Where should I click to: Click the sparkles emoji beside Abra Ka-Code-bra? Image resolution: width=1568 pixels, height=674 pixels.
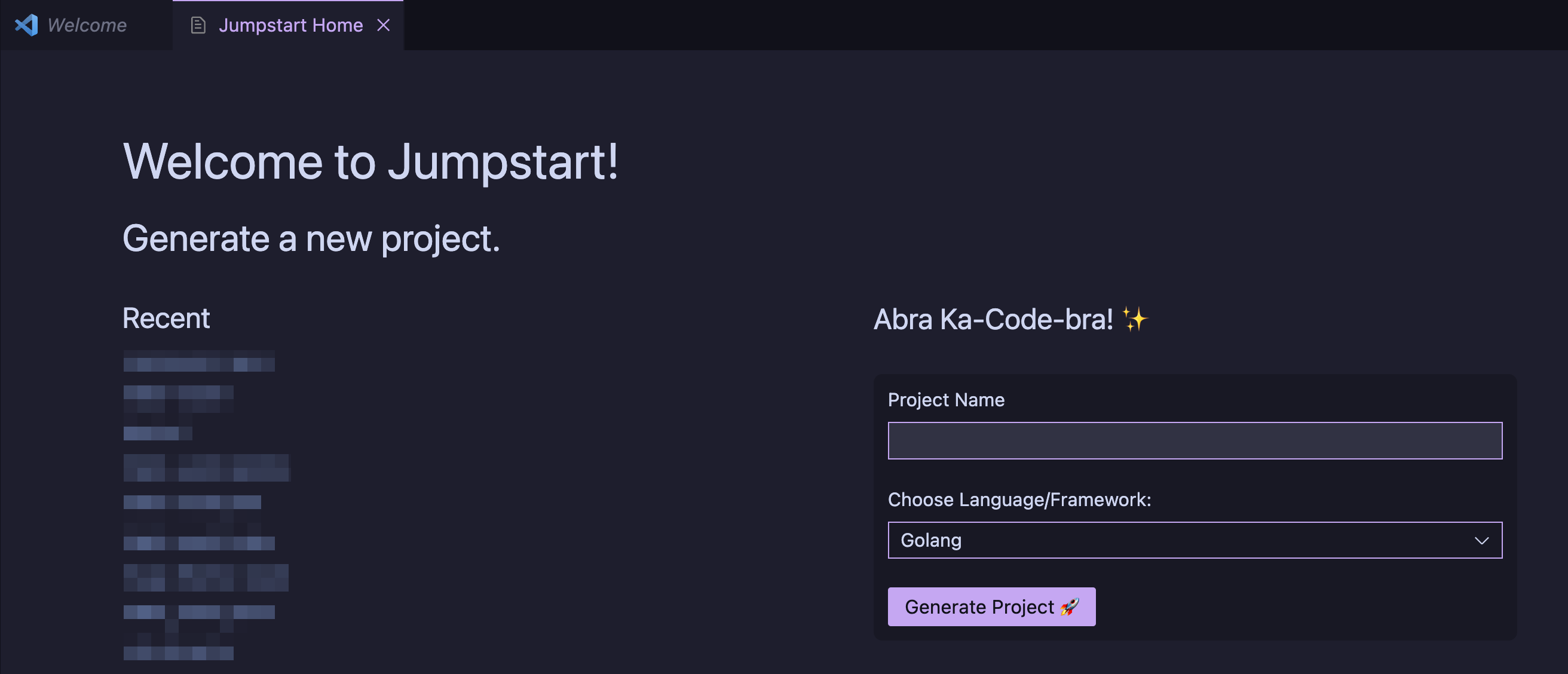[1134, 319]
